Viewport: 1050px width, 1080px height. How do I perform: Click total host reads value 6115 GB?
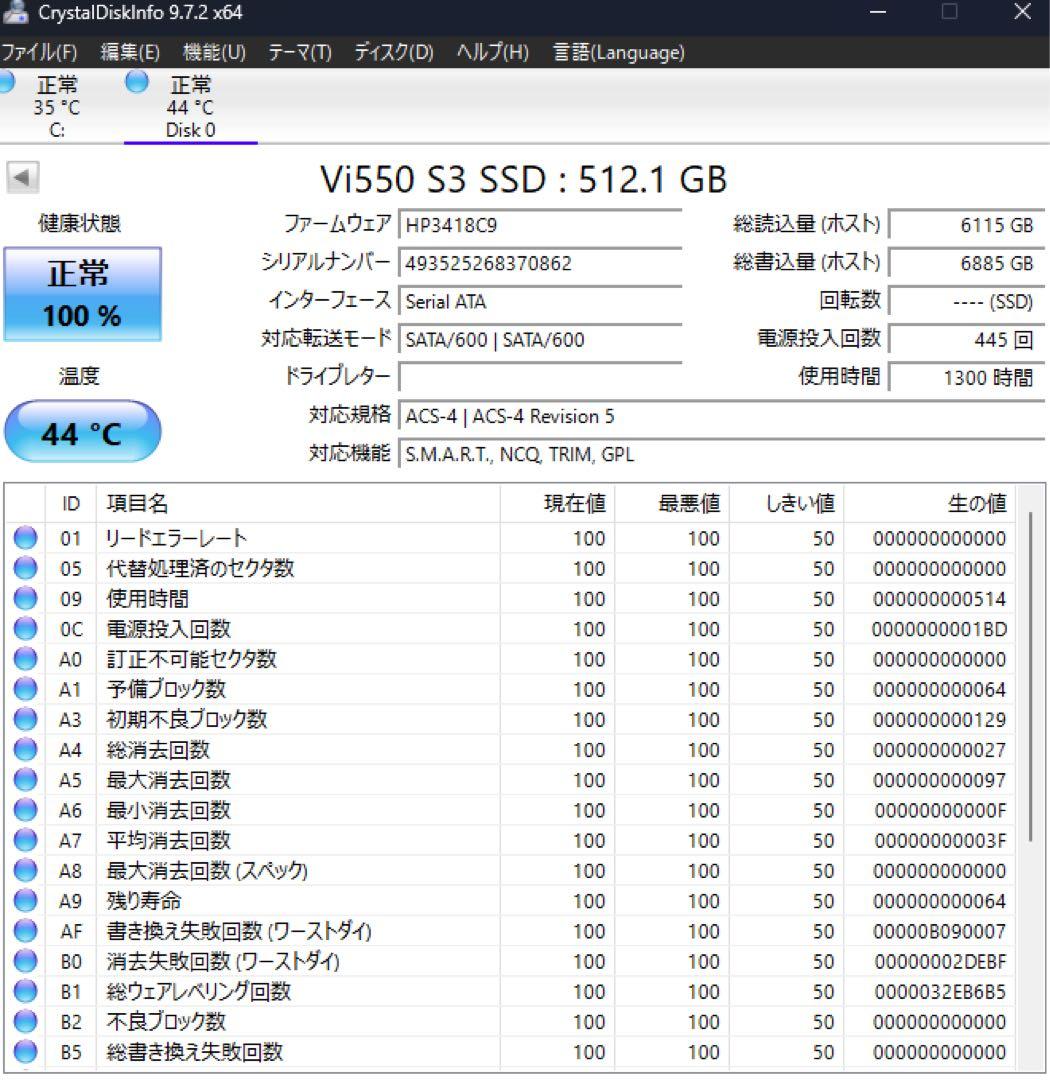tap(967, 225)
